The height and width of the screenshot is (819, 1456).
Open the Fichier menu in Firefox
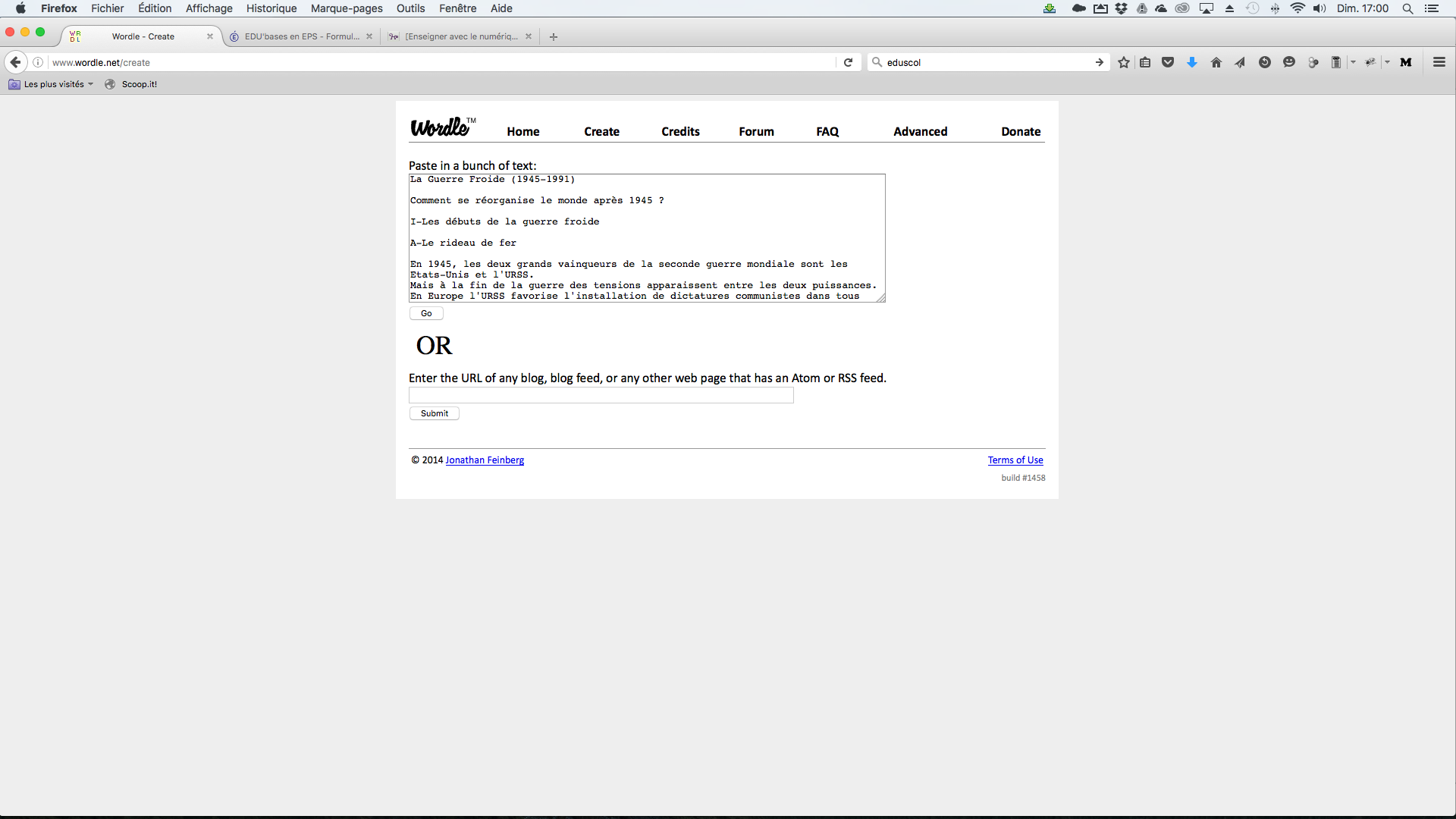[107, 8]
